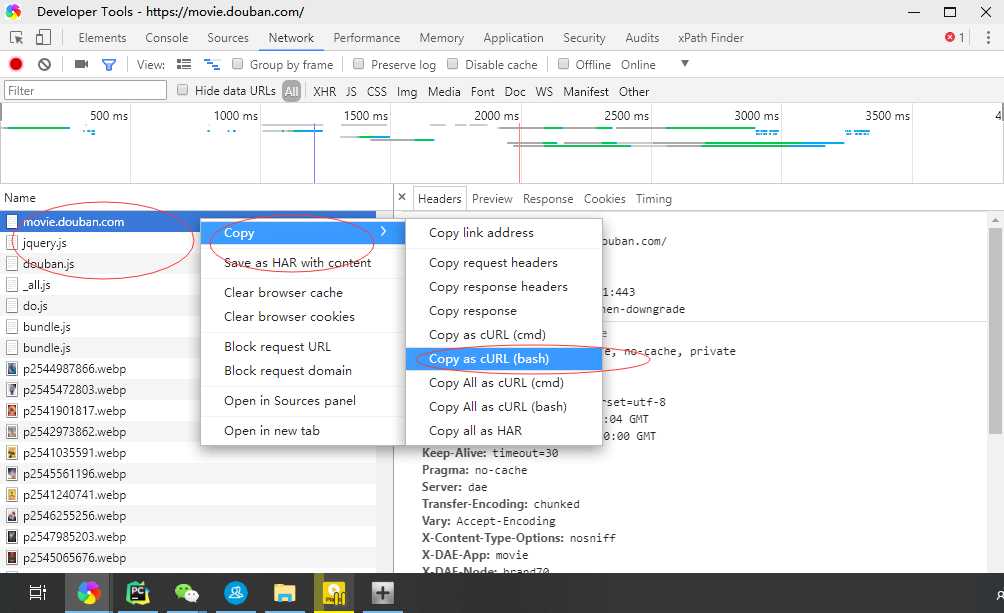The width and height of the screenshot is (1004, 613).
Task: Open the red error count indicator
Action: [955, 37]
